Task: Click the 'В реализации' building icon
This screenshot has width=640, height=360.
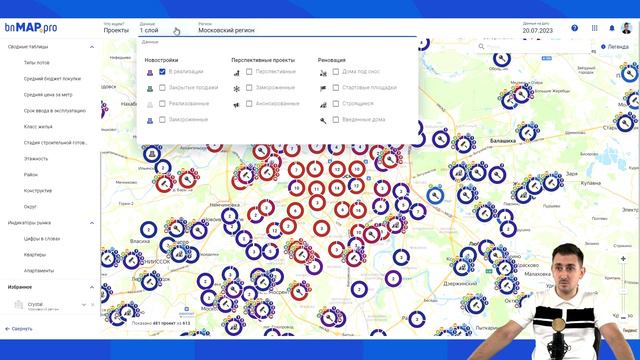Action: coord(150,73)
